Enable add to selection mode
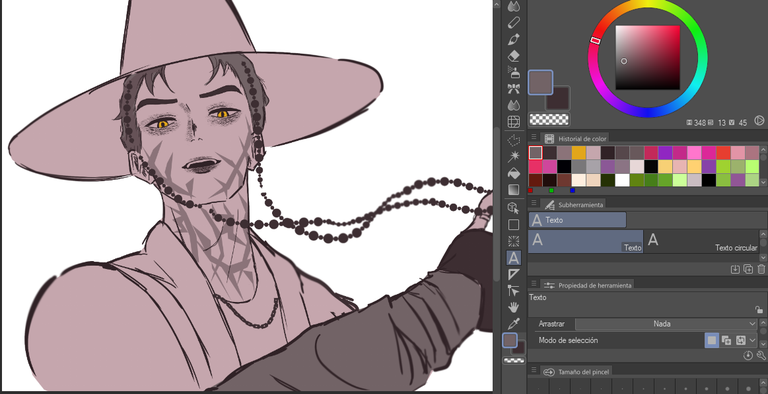The image size is (768, 394). [726, 340]
